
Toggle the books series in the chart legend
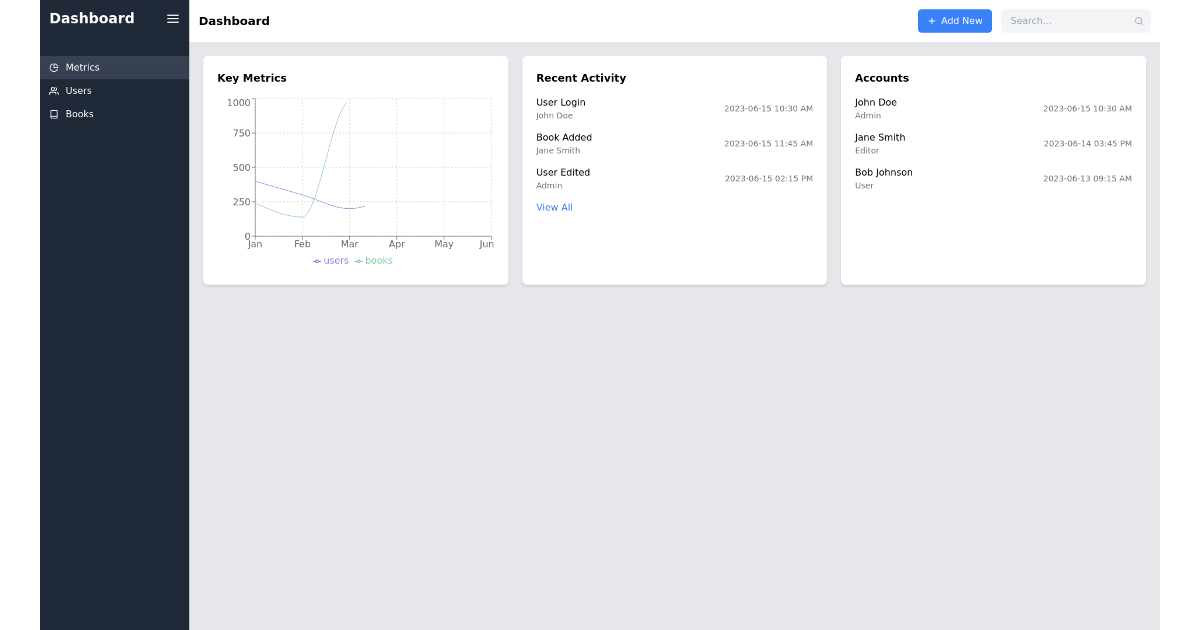coord(373,260)
